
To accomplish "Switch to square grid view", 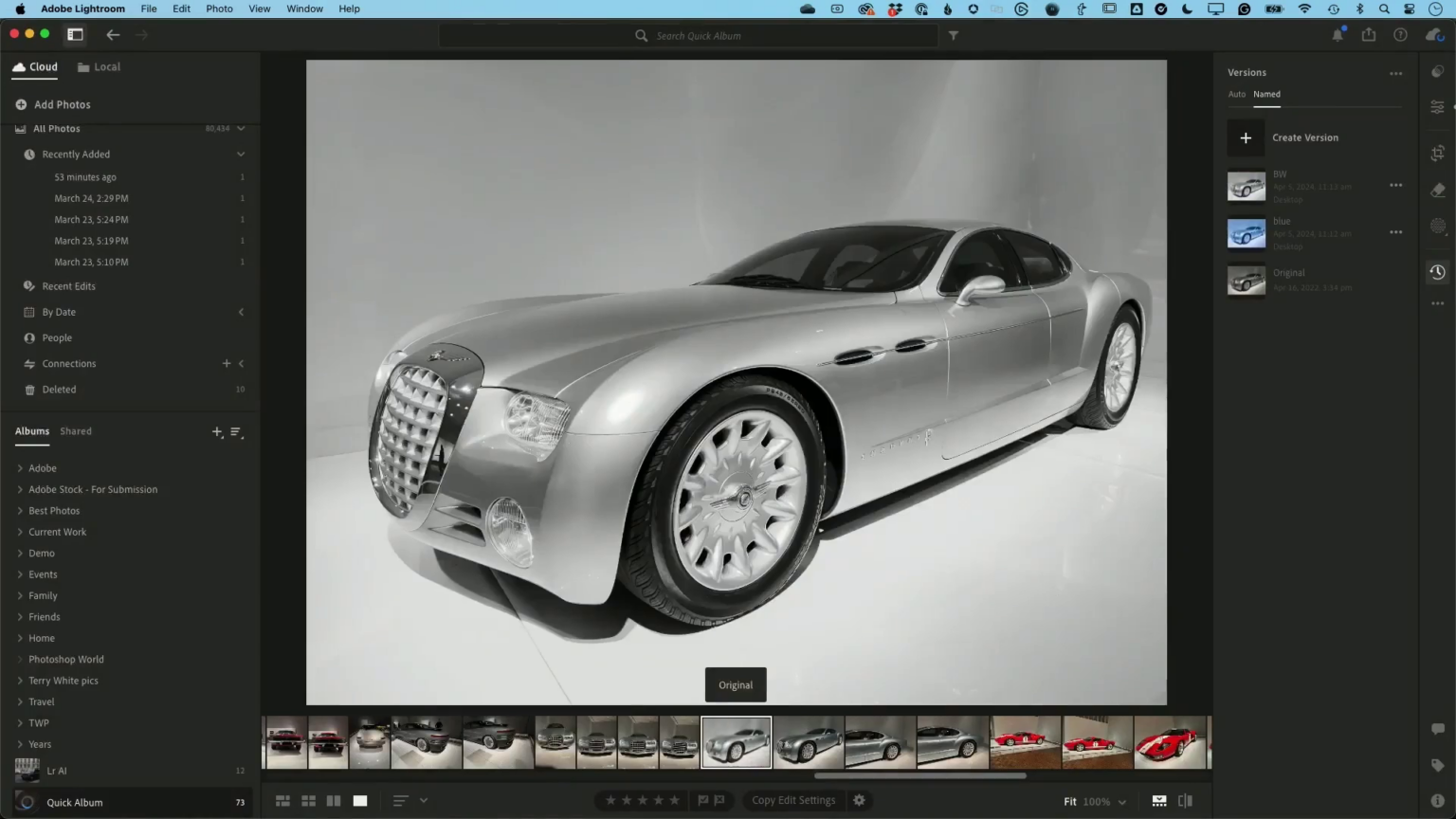I will [308, 800].
